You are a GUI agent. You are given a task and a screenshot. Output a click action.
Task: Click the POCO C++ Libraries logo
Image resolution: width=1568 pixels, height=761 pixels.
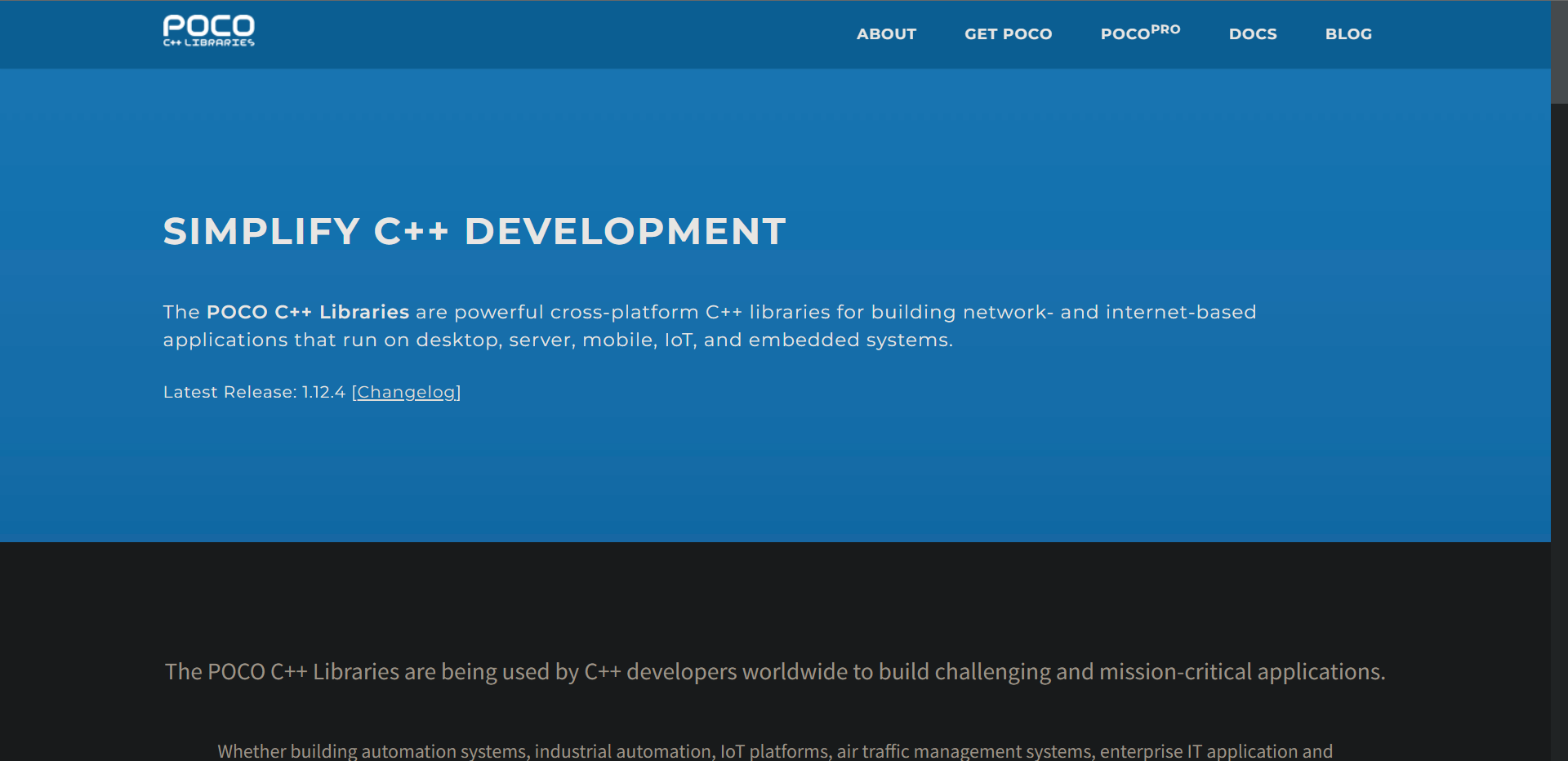(209, 31)
